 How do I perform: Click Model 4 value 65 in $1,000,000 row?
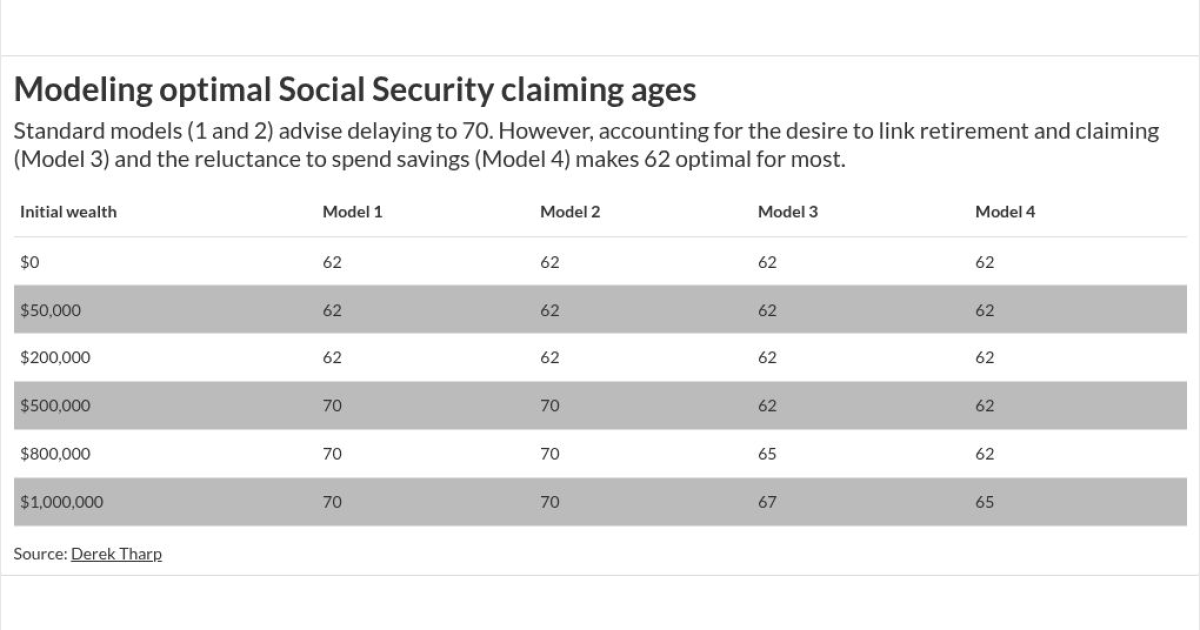tap(985, 502)
